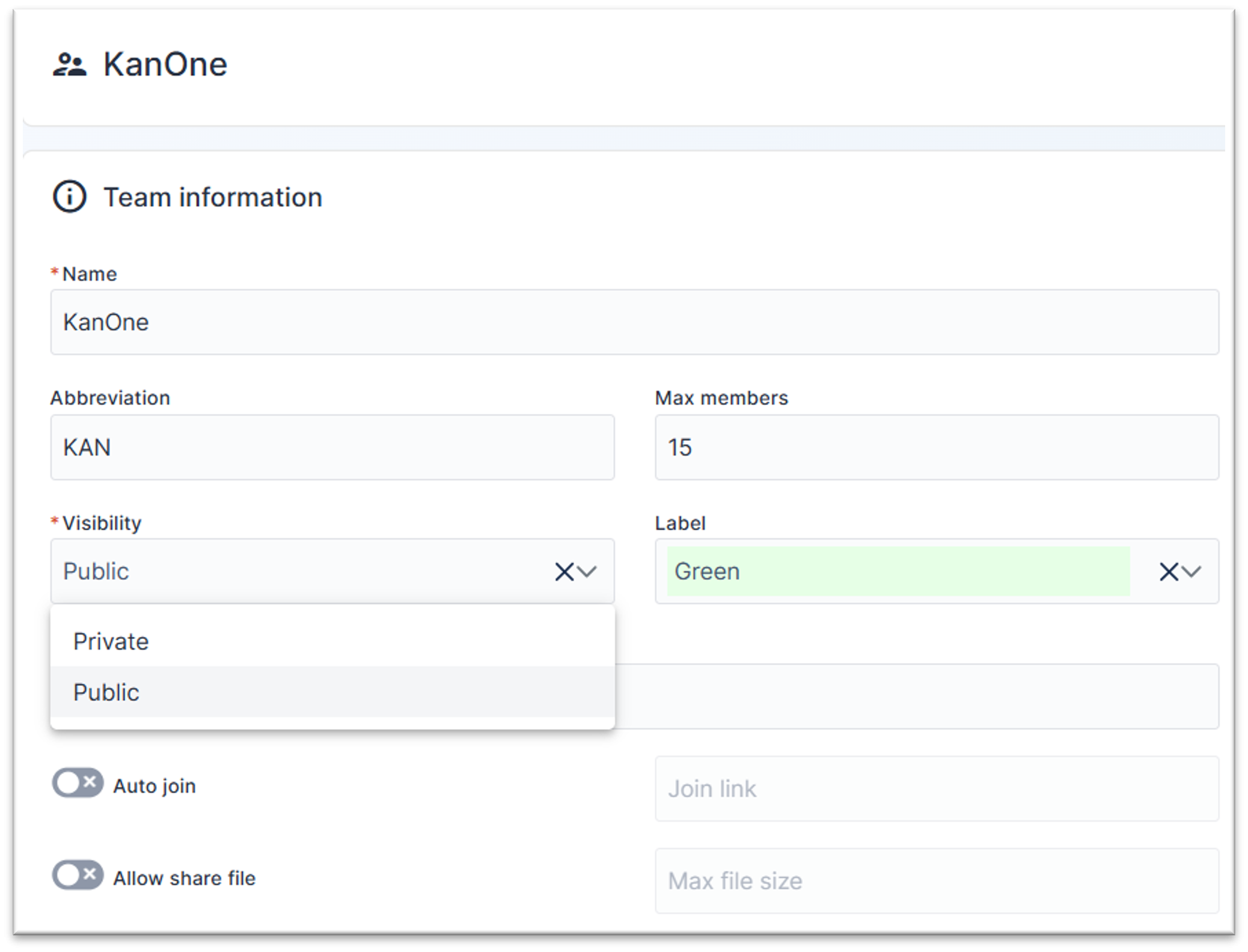Clear the Green label using the X icon
Screen dimensions: 1248x952
coord(1168,572)
